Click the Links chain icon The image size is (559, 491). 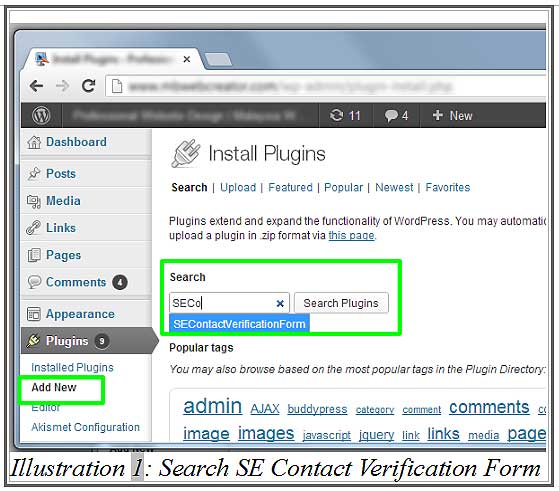[33, 228]
